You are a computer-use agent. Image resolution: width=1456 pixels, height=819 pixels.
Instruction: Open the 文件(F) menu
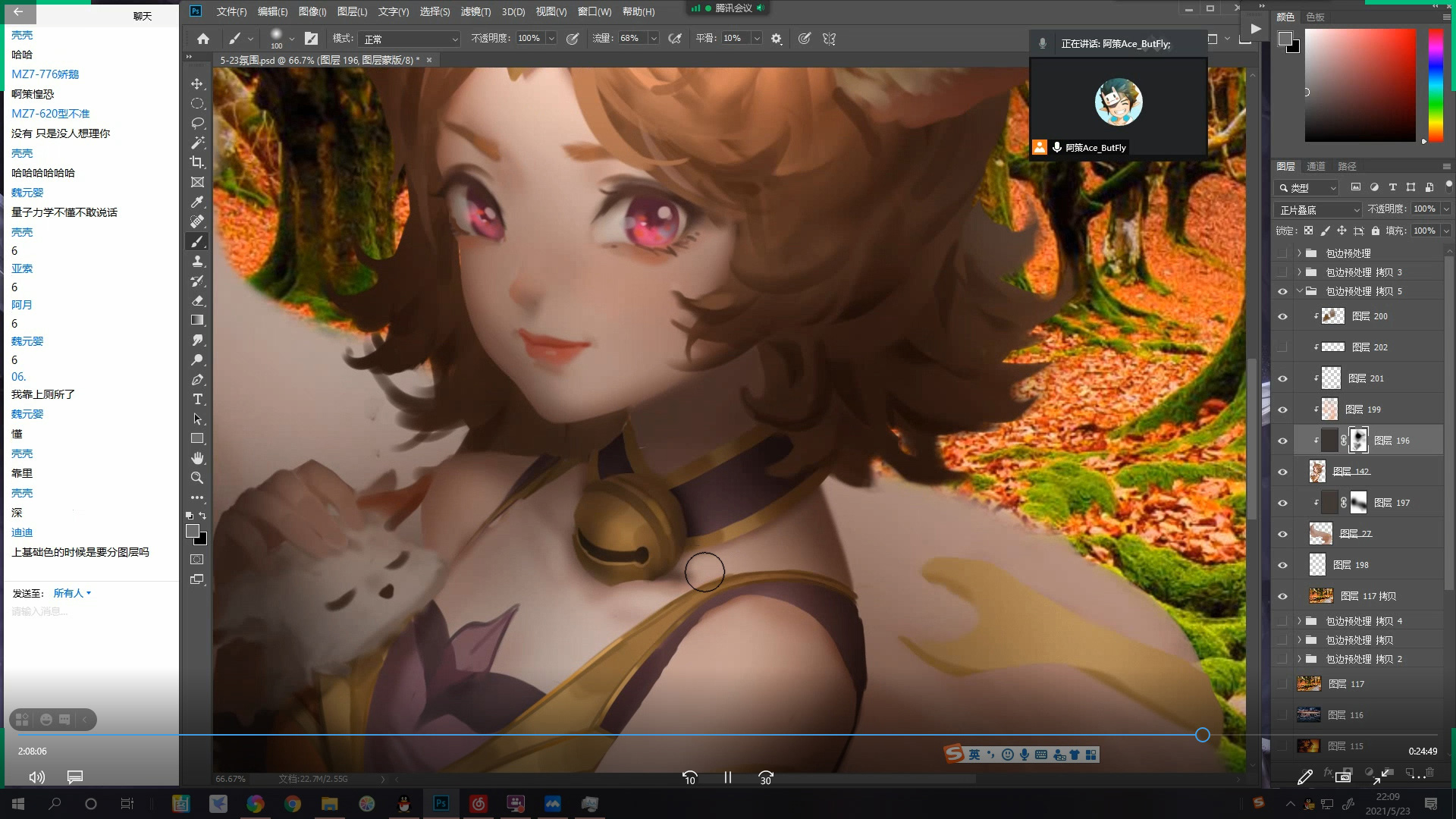231,11
